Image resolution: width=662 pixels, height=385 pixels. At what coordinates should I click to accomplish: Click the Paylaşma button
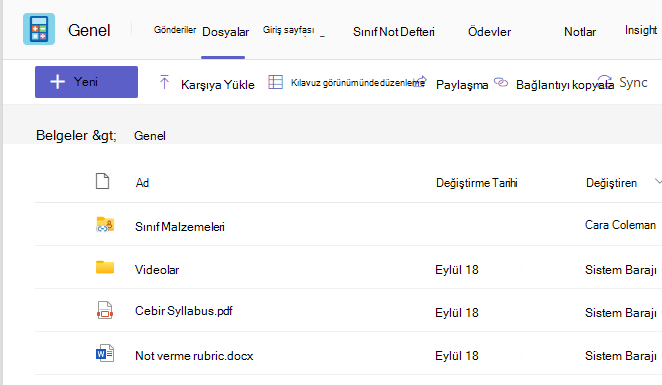point(462,84)
